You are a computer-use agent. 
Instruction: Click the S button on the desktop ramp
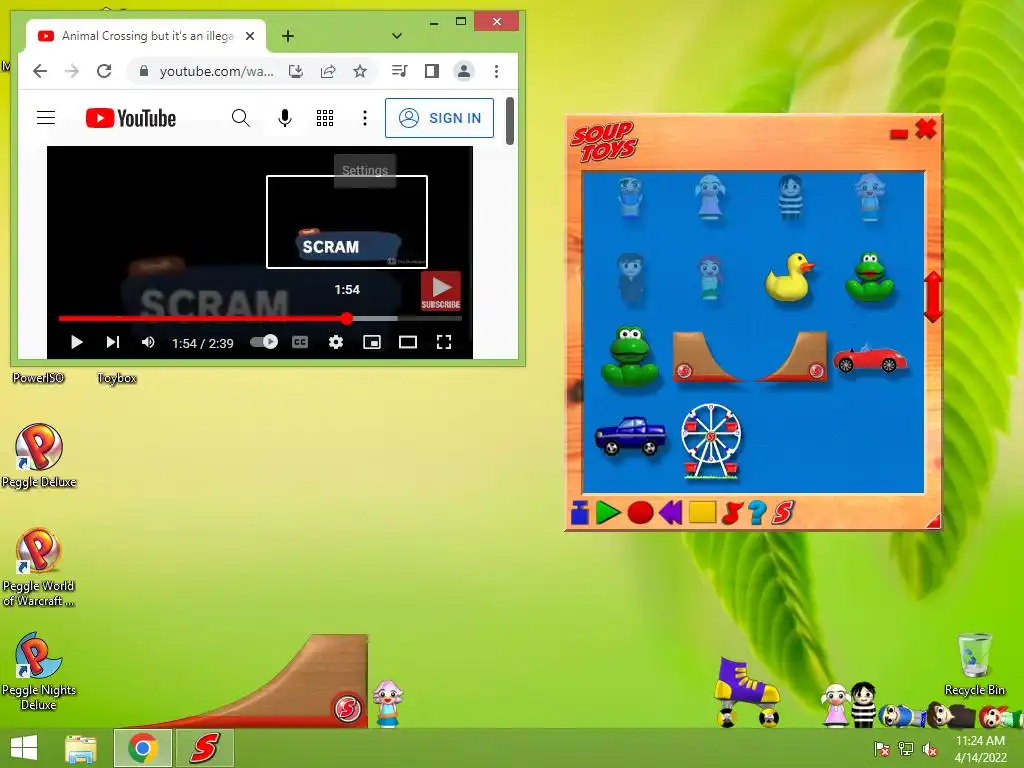[x=347, y=708]
